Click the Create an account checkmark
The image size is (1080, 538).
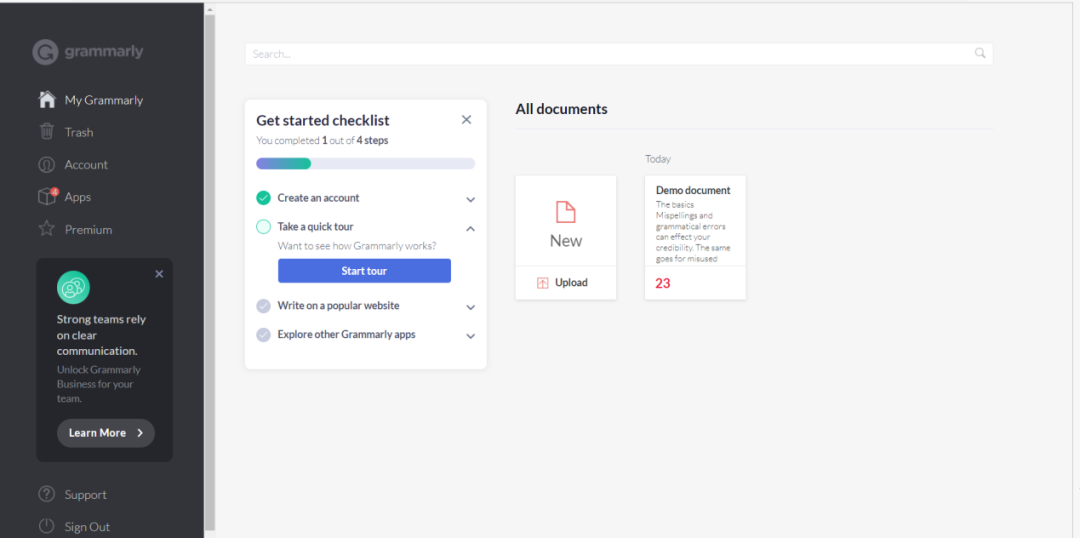pyautogui.click(x=263, y=198)
